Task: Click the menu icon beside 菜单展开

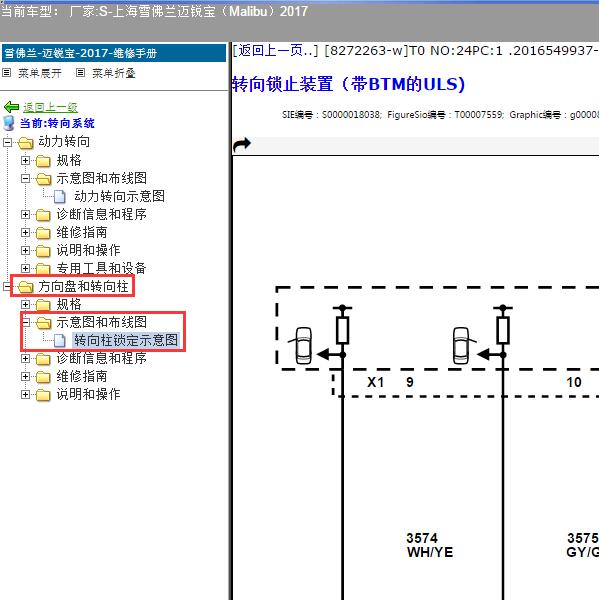Action: 7,72
